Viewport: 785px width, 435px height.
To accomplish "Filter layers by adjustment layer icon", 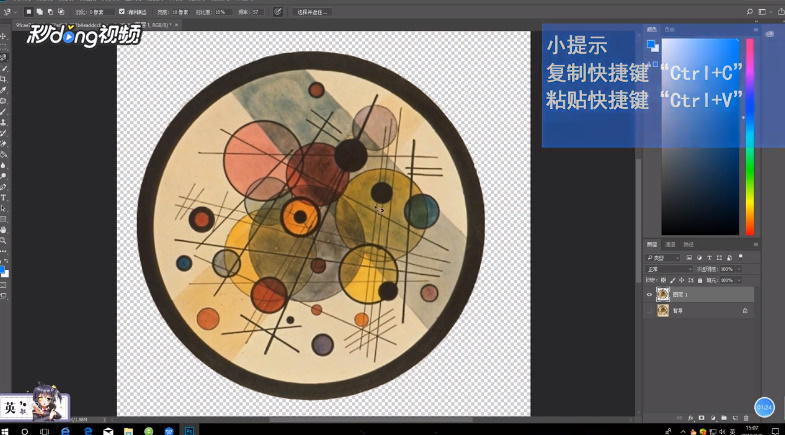I will pos(699,258).
